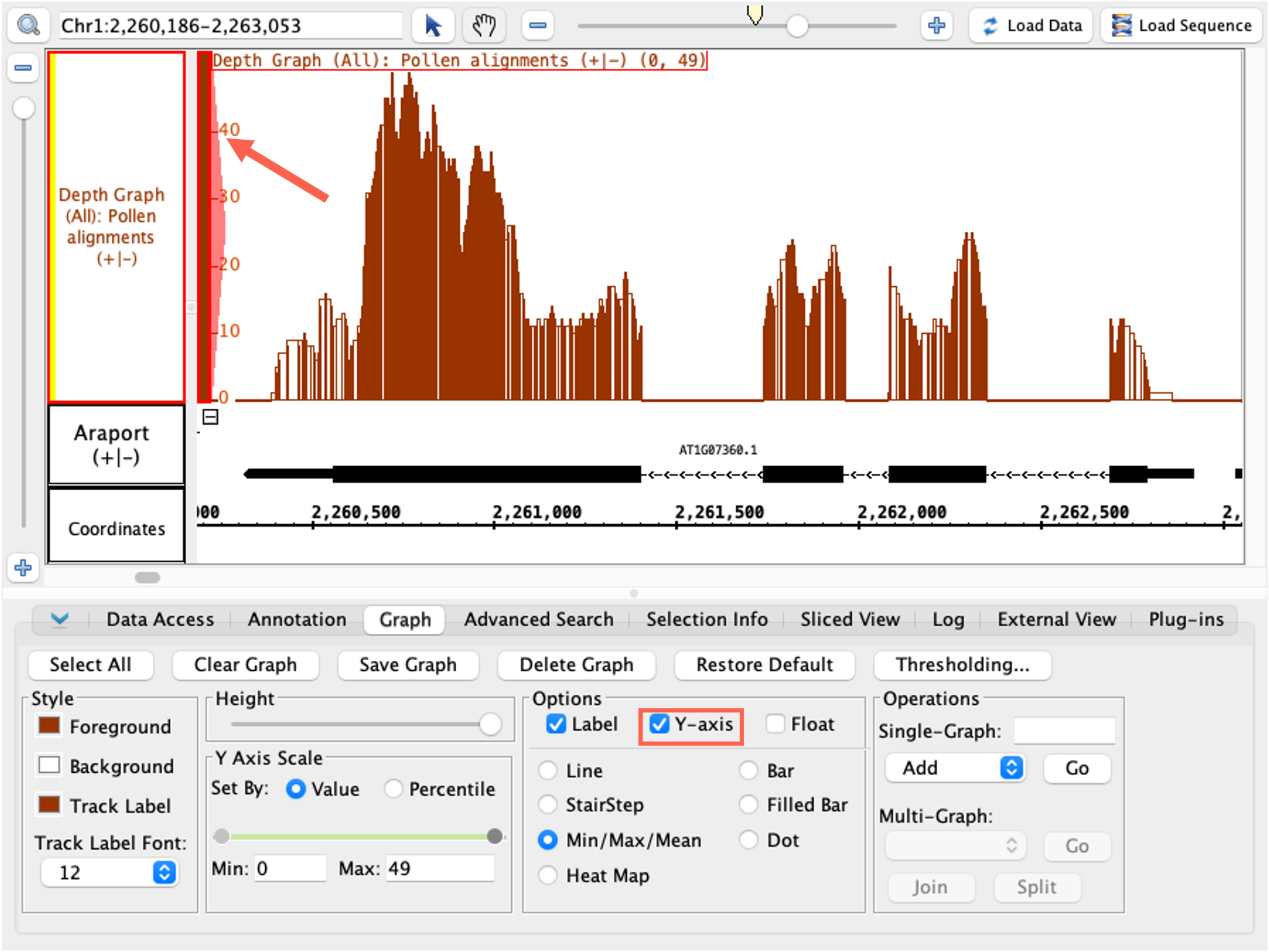Click the Restore Default button
The width and height of the screenshot is (1269, 952).
[765, 665]
